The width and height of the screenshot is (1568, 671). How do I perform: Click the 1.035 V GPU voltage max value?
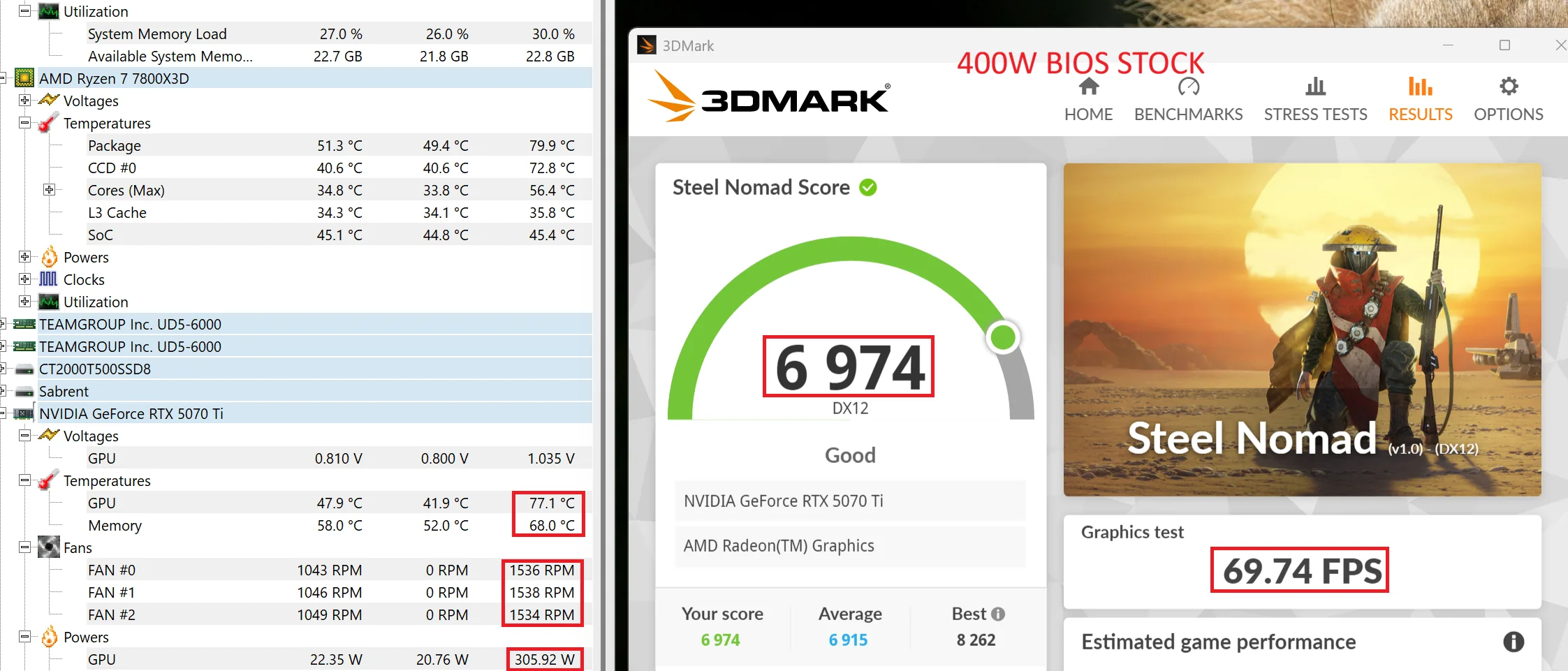551,458
